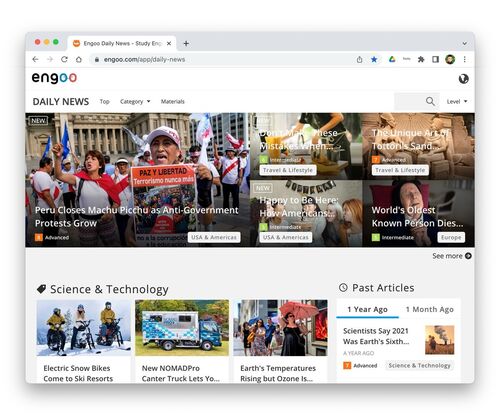The image size is (500, 417).
Task: Expand the Category dropdown
Action: point(135,101)
